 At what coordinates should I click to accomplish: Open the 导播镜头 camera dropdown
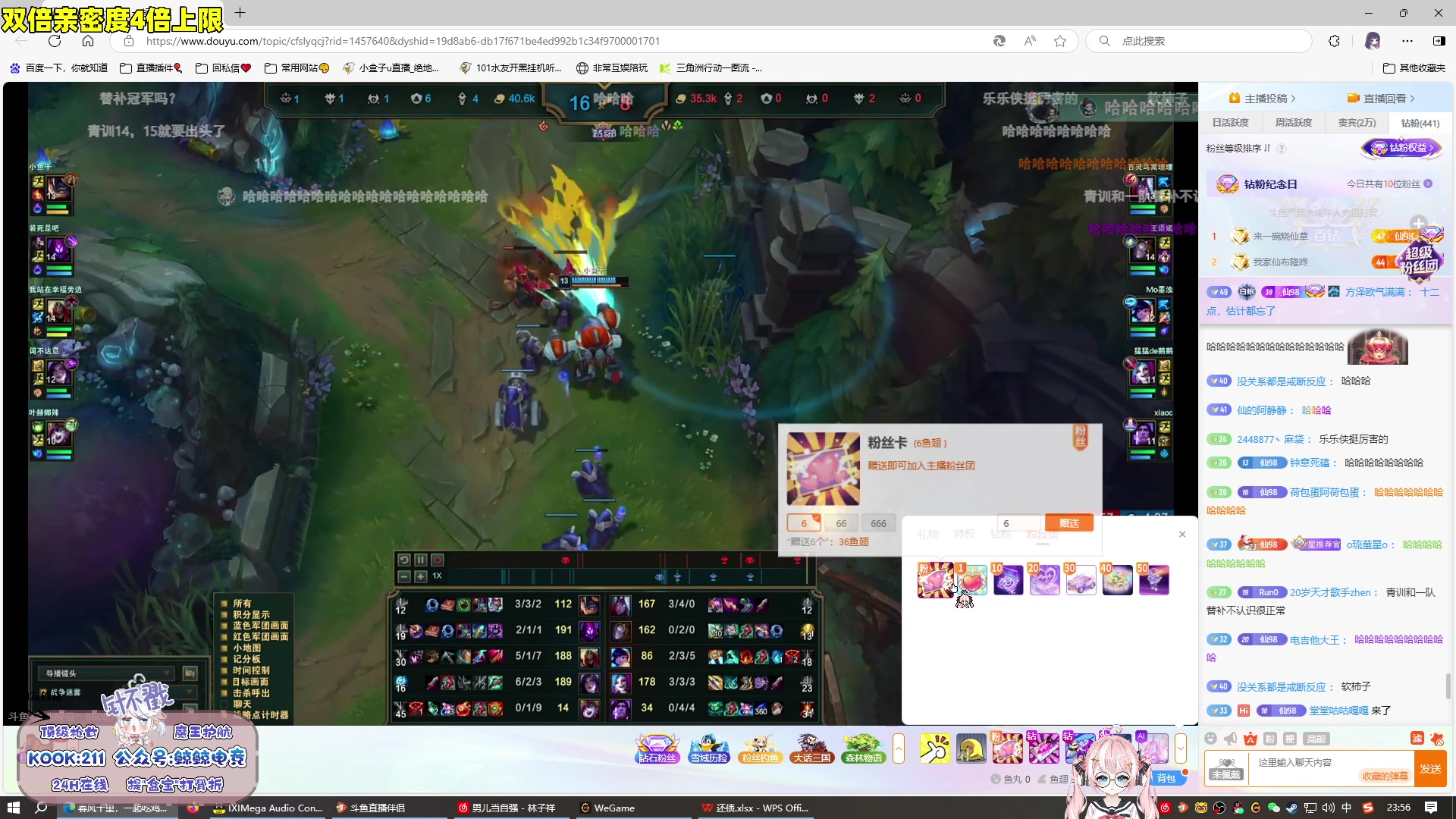pyautogui.click(x=106, y=673)
